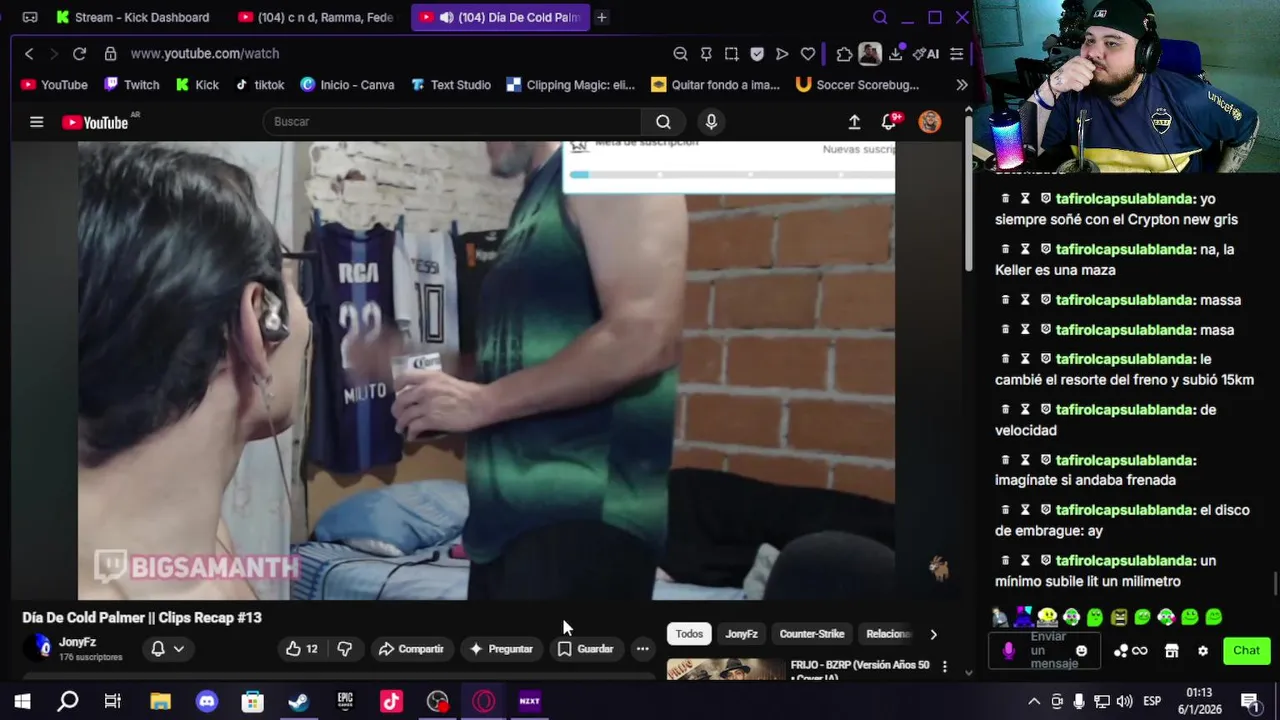The image size is (1280, 720).
Task: Open the Inicio - Canva bookmark
Action: click(x=347, y=85)
